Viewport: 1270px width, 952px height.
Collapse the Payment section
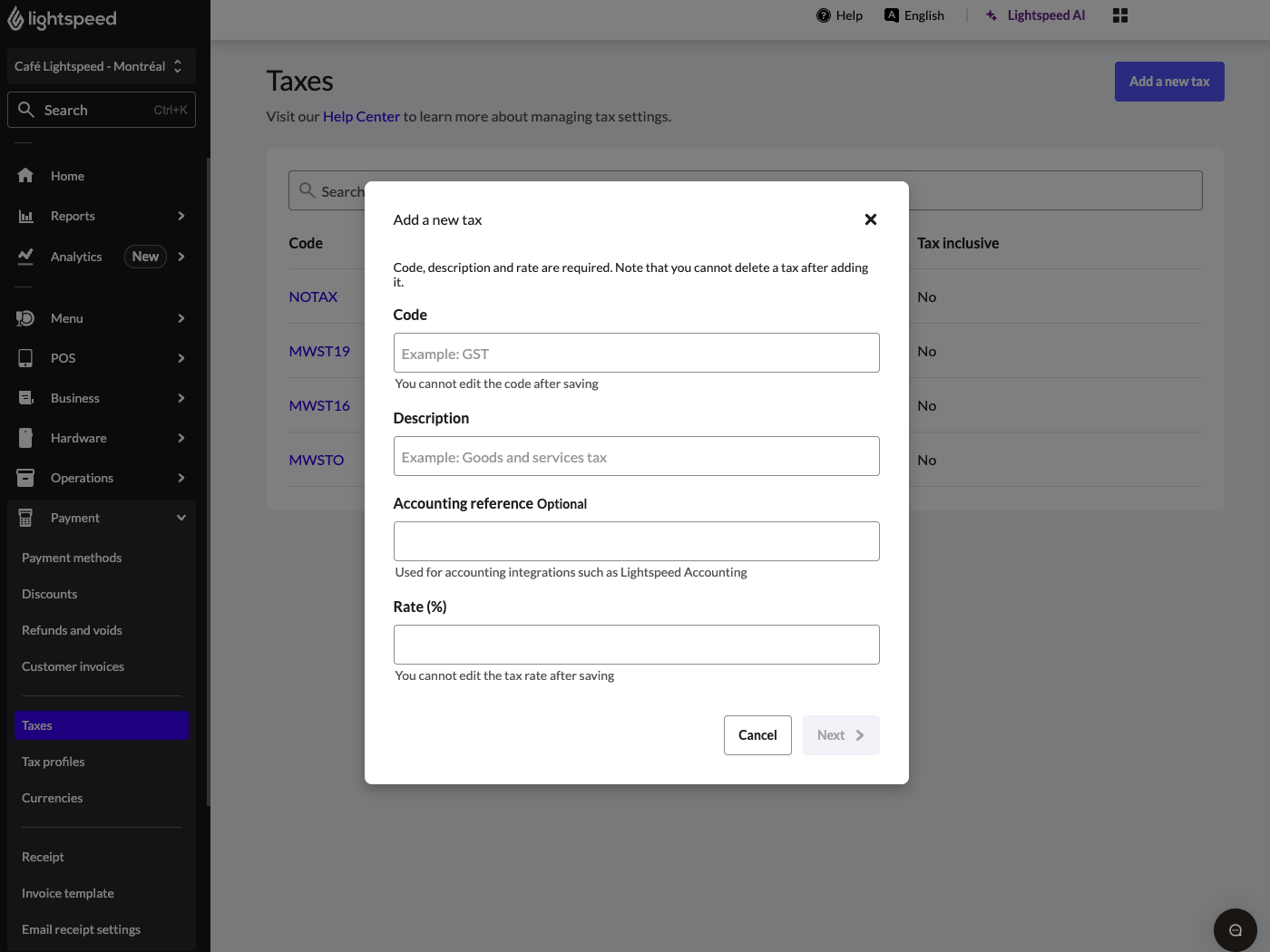coord(181,518)
